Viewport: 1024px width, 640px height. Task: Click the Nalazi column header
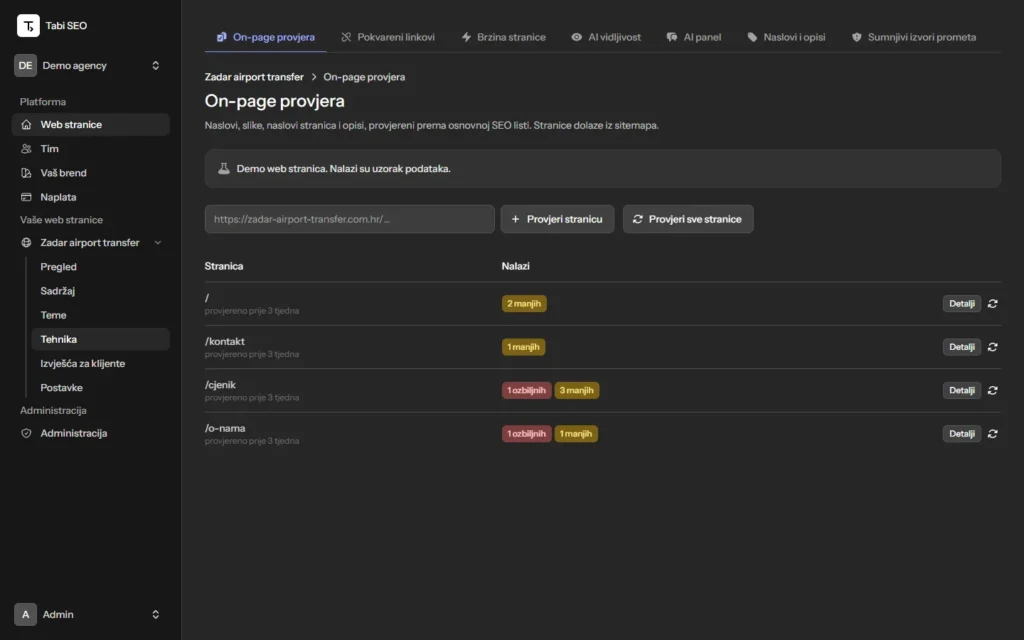tap(515, 266)
